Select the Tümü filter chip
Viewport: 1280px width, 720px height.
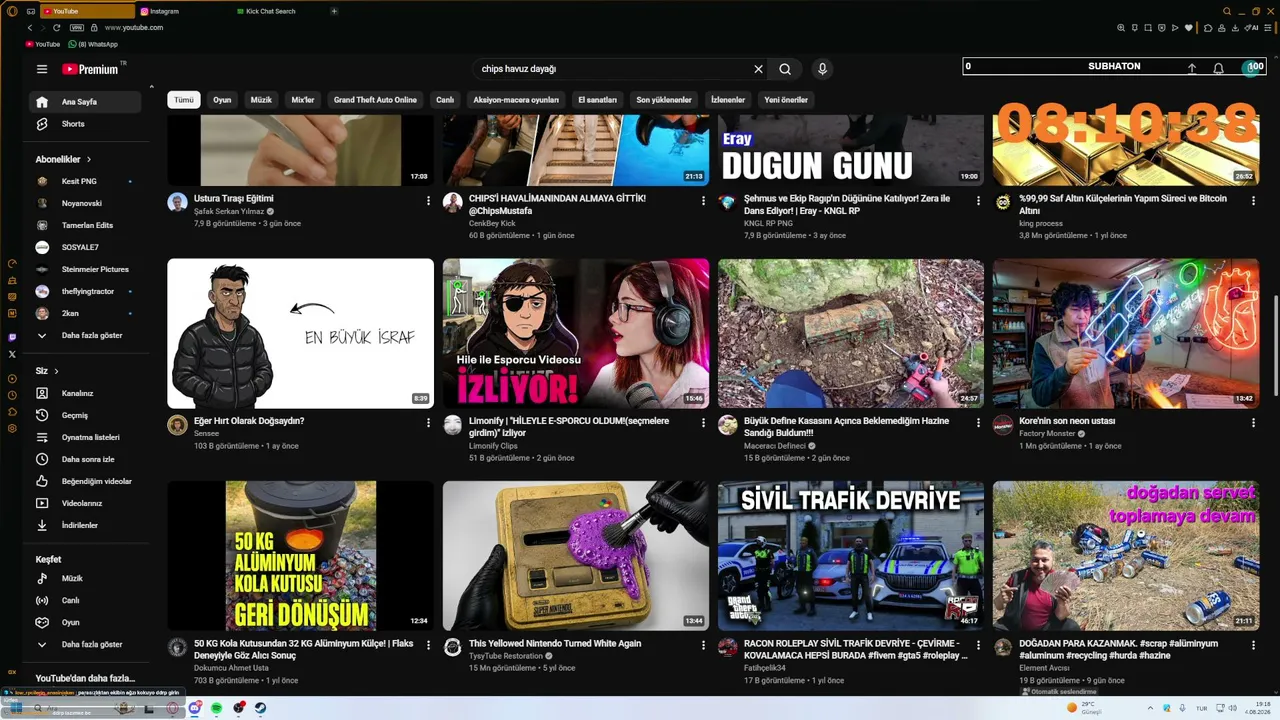(x=184, y=100)
